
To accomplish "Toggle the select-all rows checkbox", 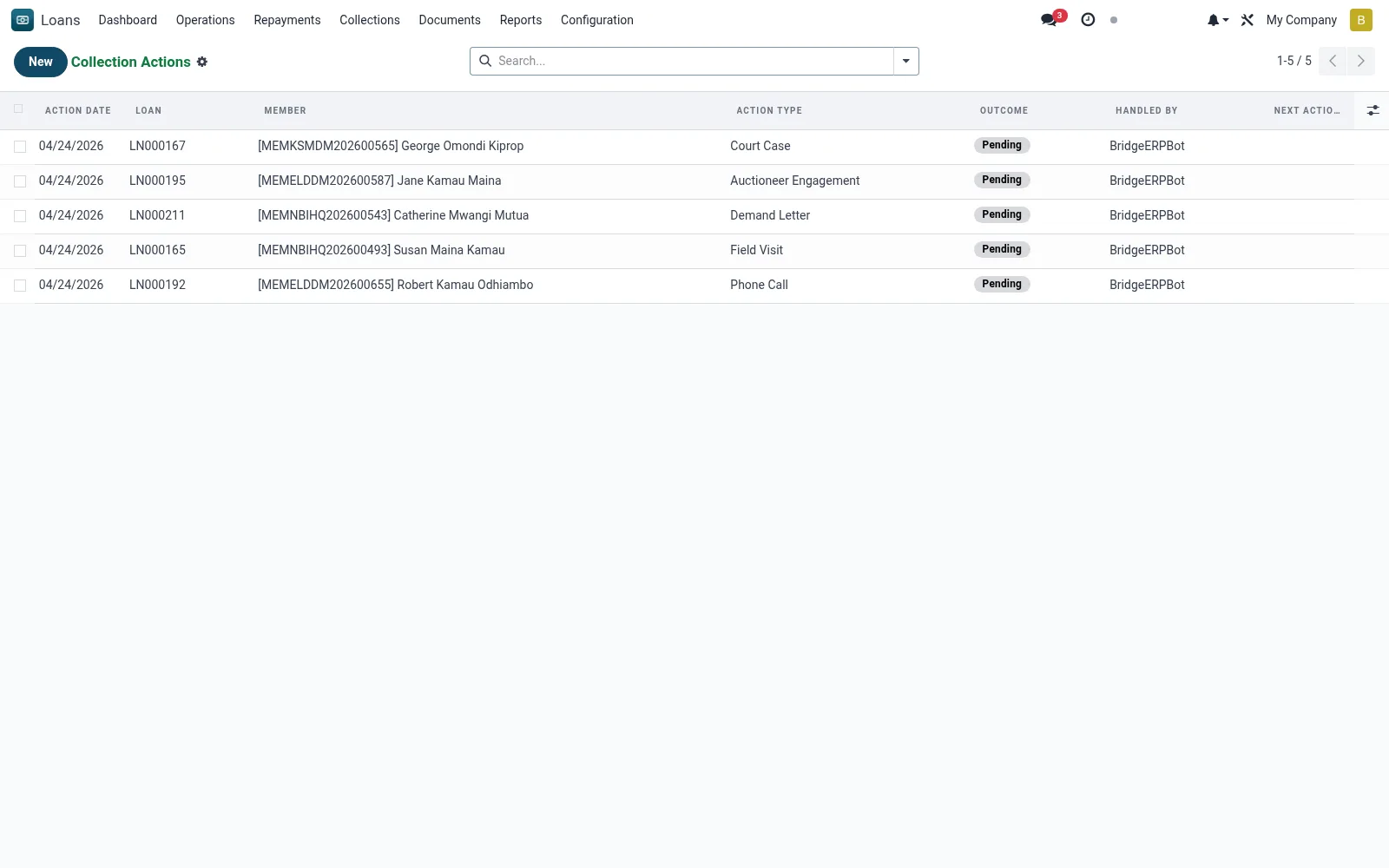I will tap(18, 108).
